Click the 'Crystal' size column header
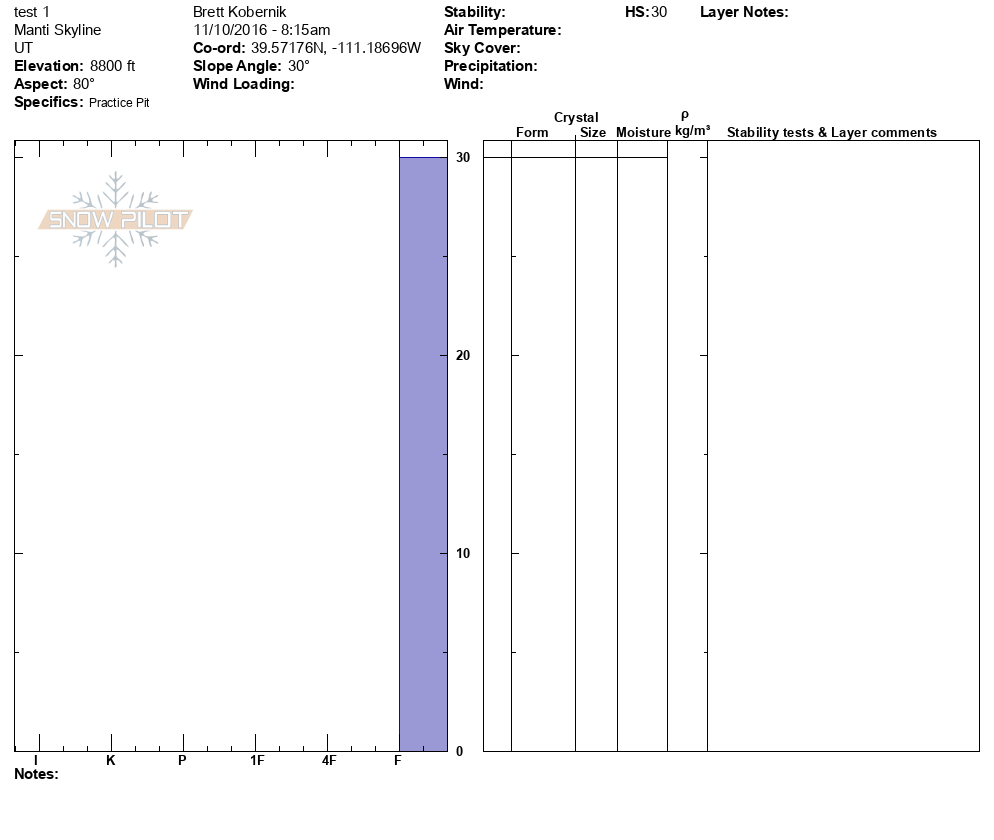 click(576, 118)
